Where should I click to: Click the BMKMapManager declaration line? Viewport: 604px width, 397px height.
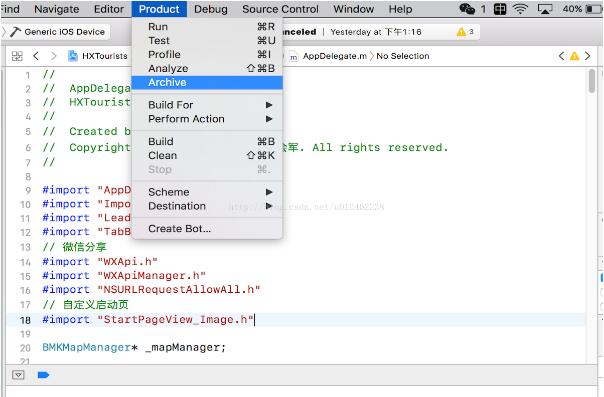coord(134,348)
